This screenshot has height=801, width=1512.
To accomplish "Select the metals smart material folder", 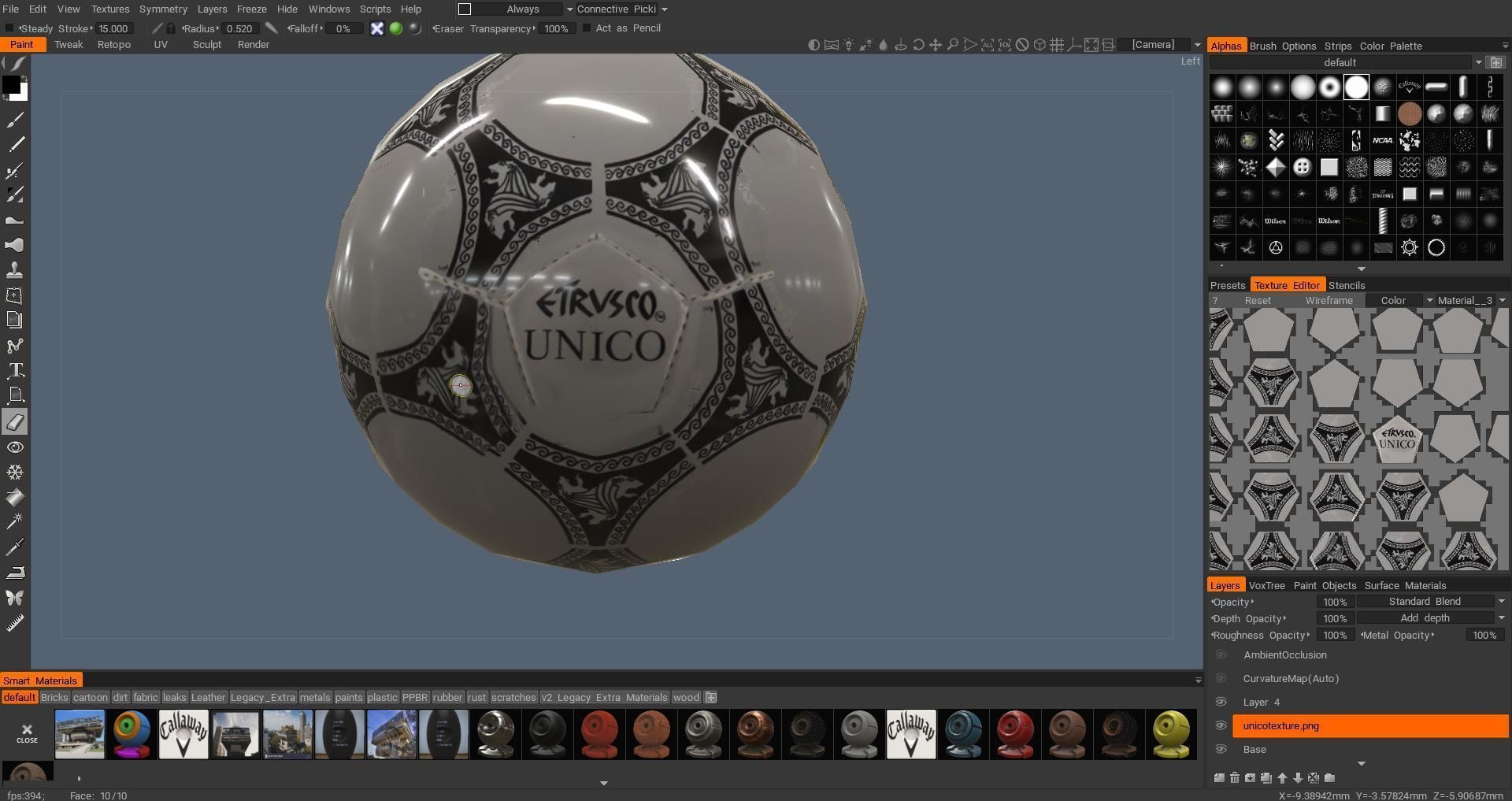I will pos(315,698).
